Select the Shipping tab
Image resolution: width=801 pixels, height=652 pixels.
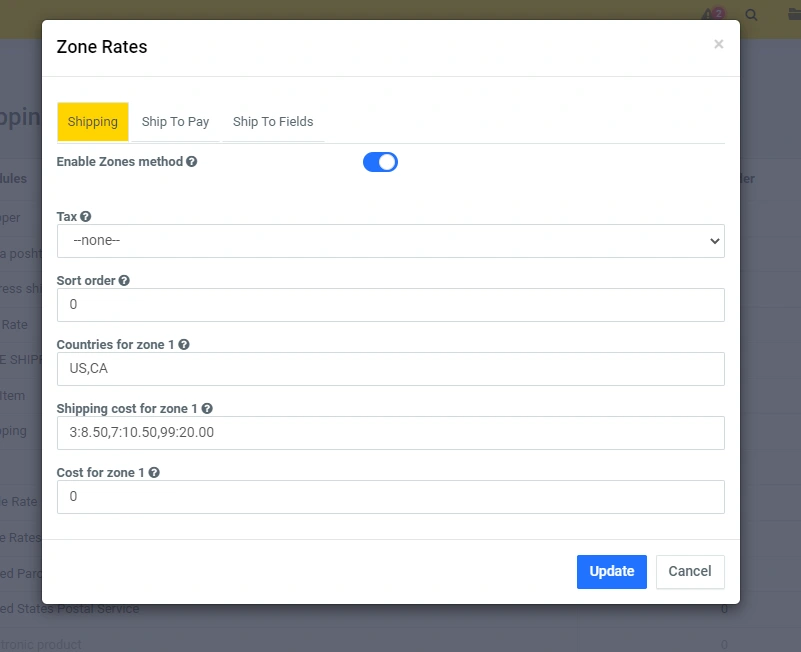pos(93,122)
